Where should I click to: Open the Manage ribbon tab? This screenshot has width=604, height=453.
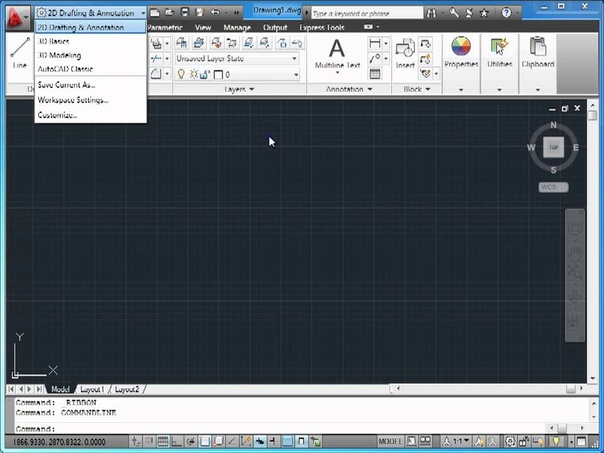(237, 27)
